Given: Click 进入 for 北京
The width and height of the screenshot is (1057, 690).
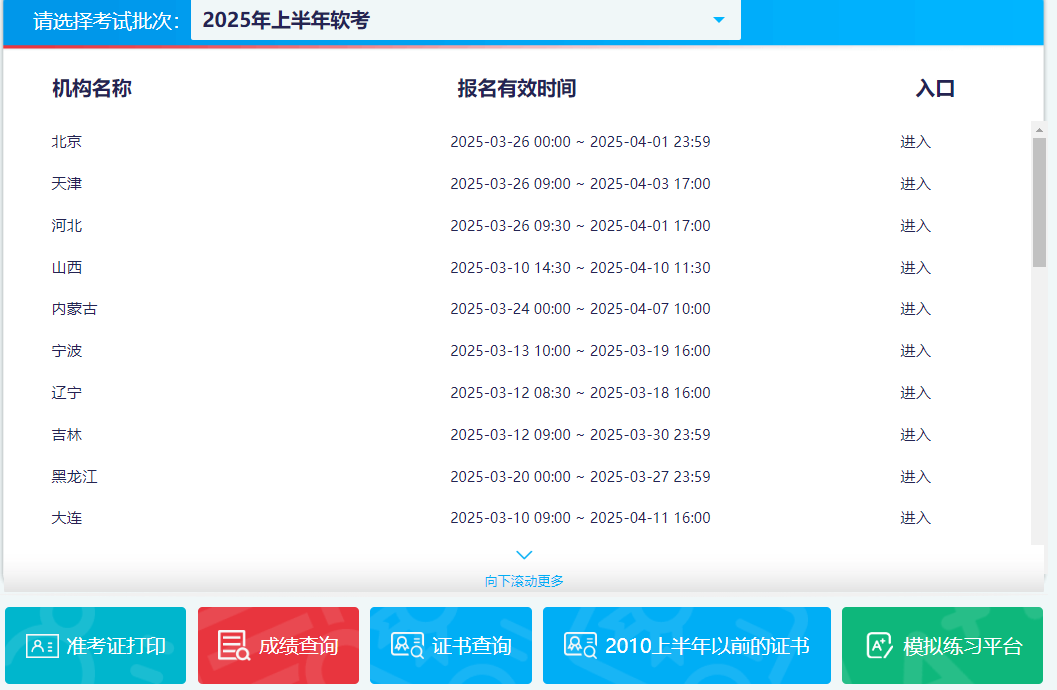Looking at the screenshot, I should point(915,142).
